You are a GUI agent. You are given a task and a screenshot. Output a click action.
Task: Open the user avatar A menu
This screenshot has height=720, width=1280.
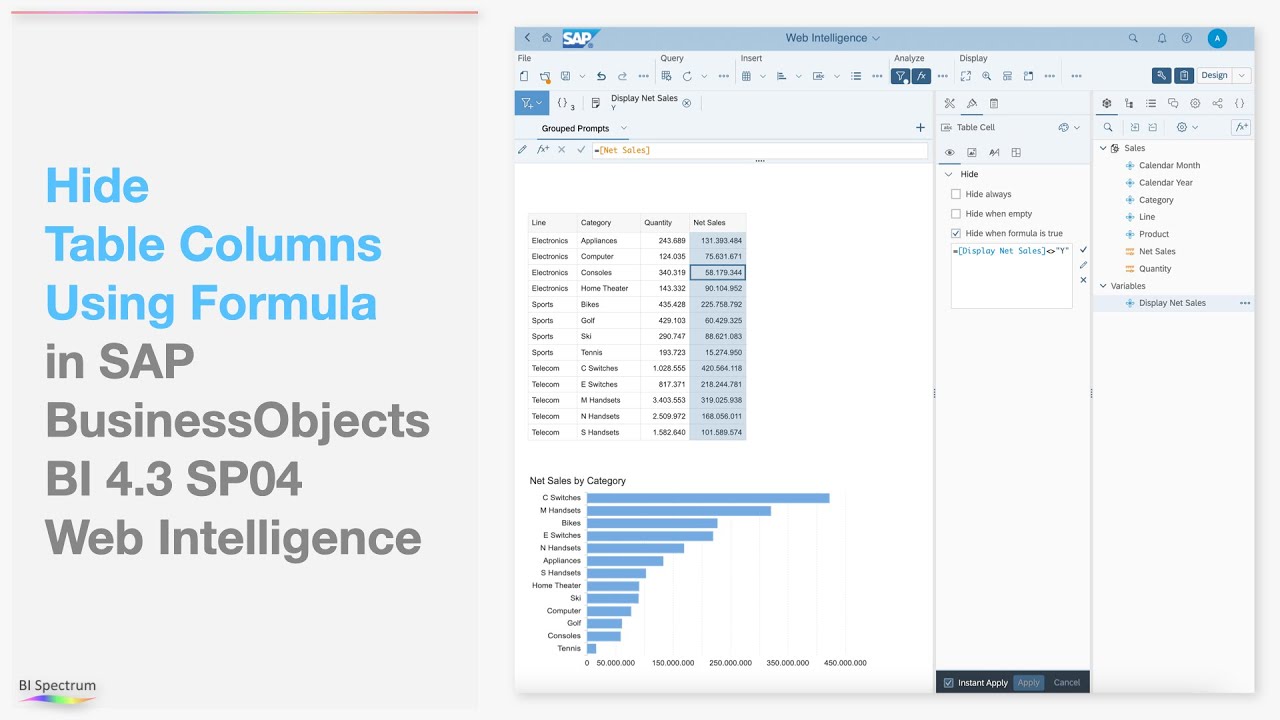pos(1217,38)
